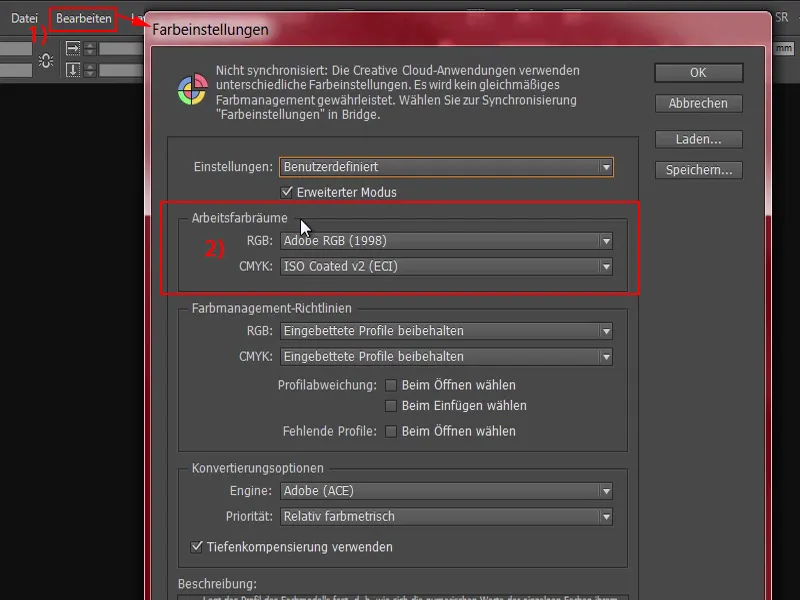Click the Nicht synchronisiert warning text
This screenshot has height=600, width=800.
tap(397, 92)
